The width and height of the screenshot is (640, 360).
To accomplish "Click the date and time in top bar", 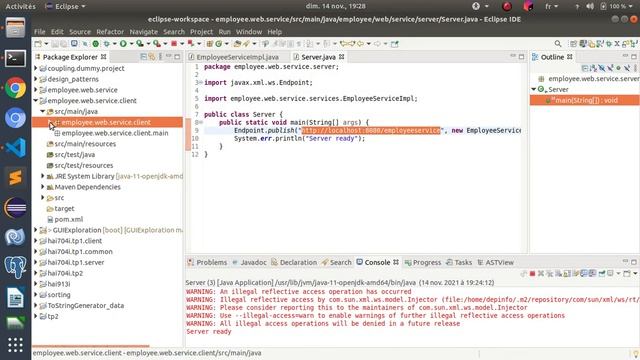I will [x=336, y=6].
